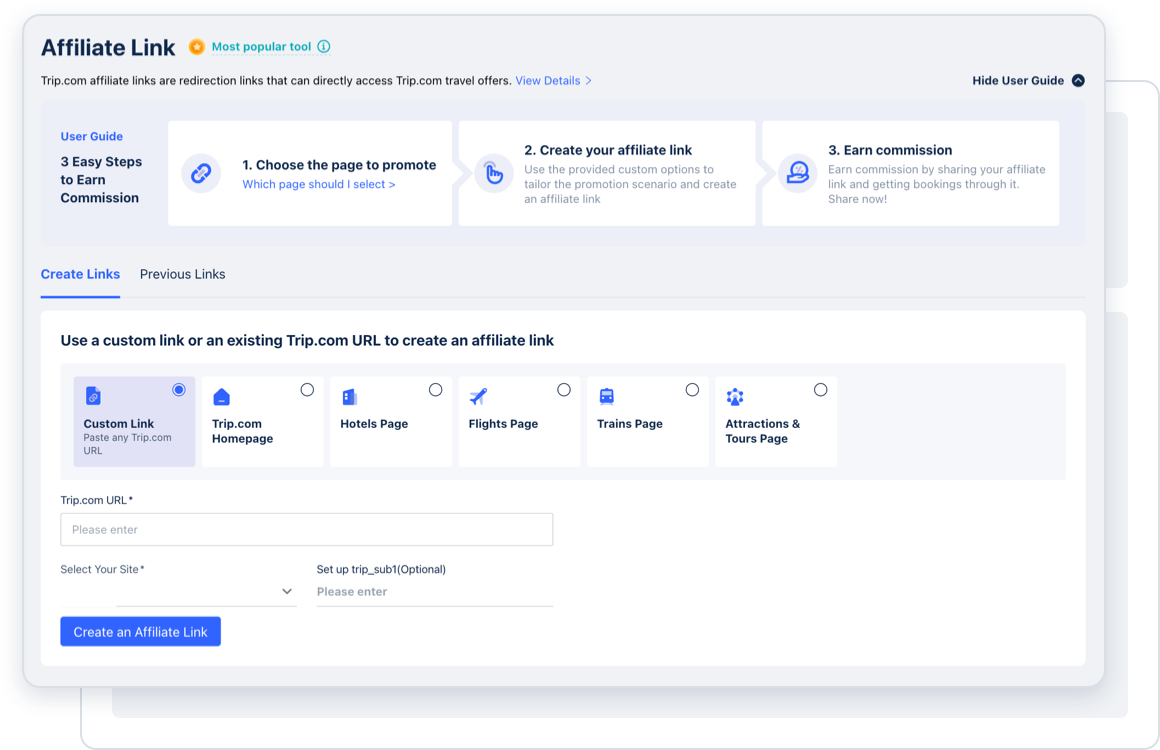Focus the Trip.com URL input field
Screen dimensions: 1160x750
[x=307, y=530]
